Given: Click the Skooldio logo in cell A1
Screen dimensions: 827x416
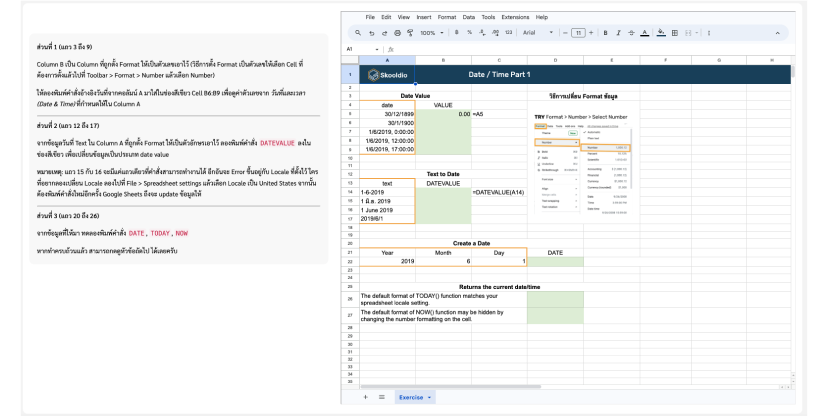Looking at the screenshot, I should 388,75.
